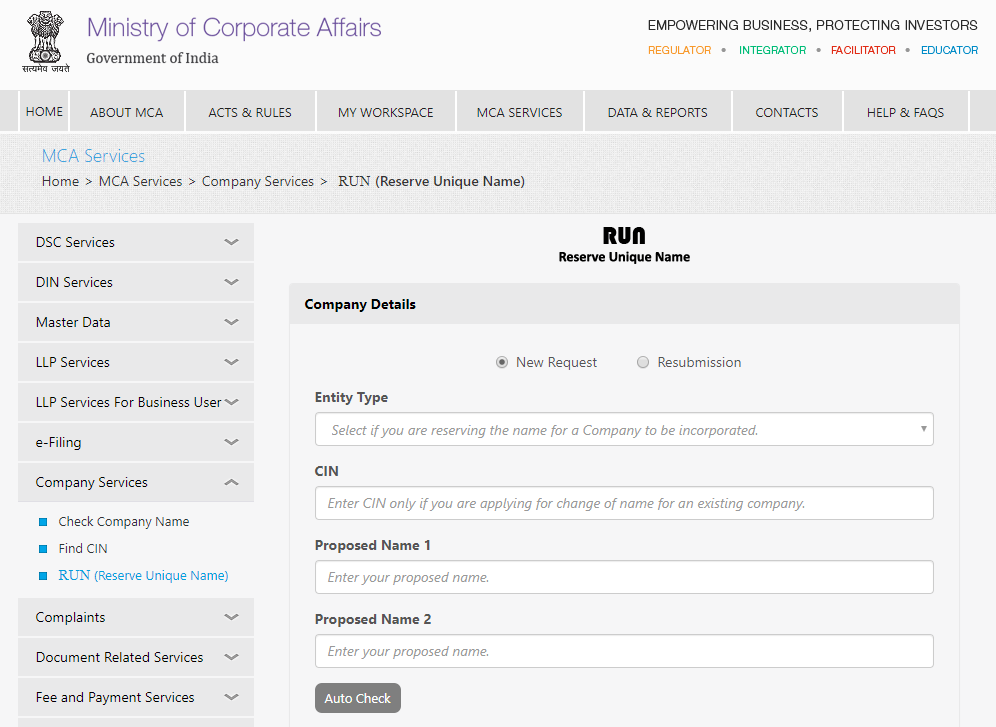This screenshot has height=727, width=996.
Task: Click the blue bullet beside Find CIN
Action: (43, 549)
